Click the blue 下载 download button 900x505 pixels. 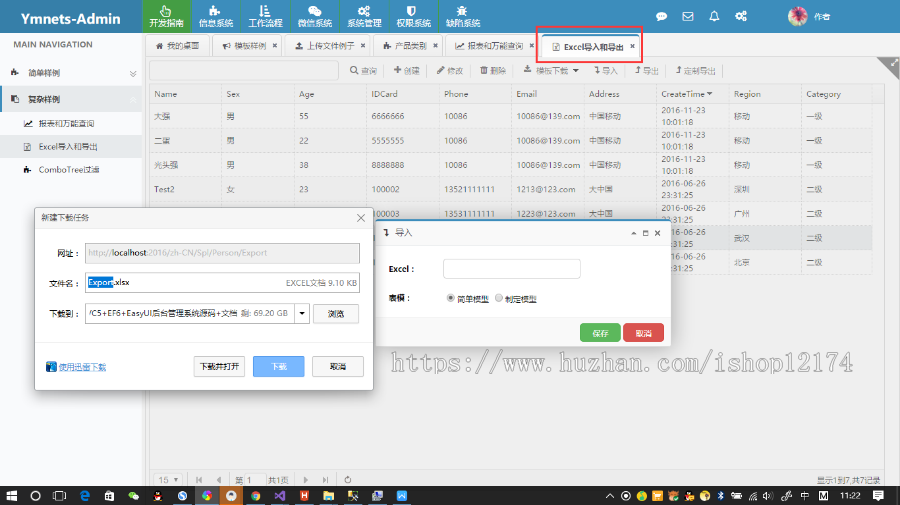(278, 367)
